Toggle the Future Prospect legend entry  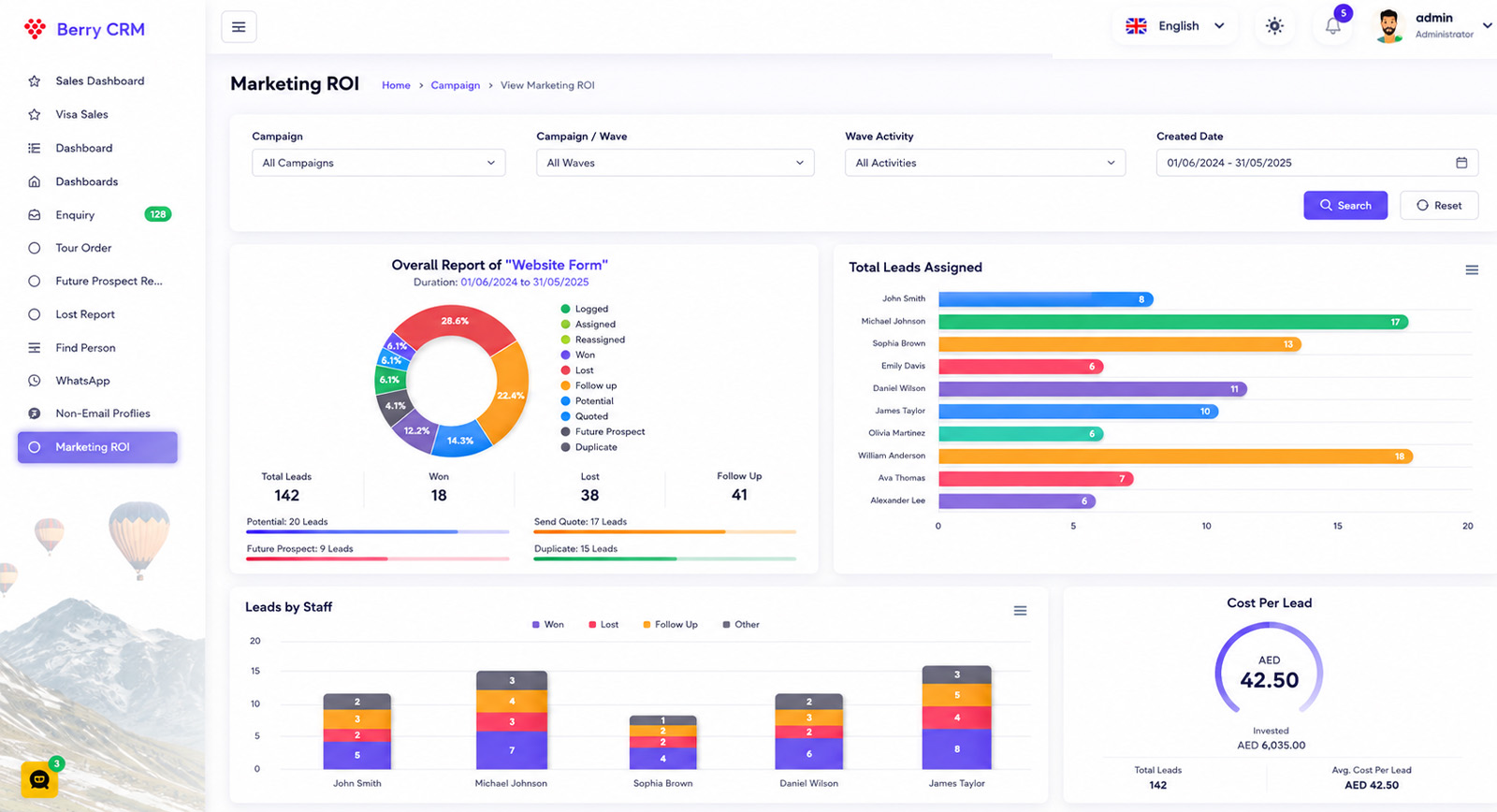(x=603, y=432)
